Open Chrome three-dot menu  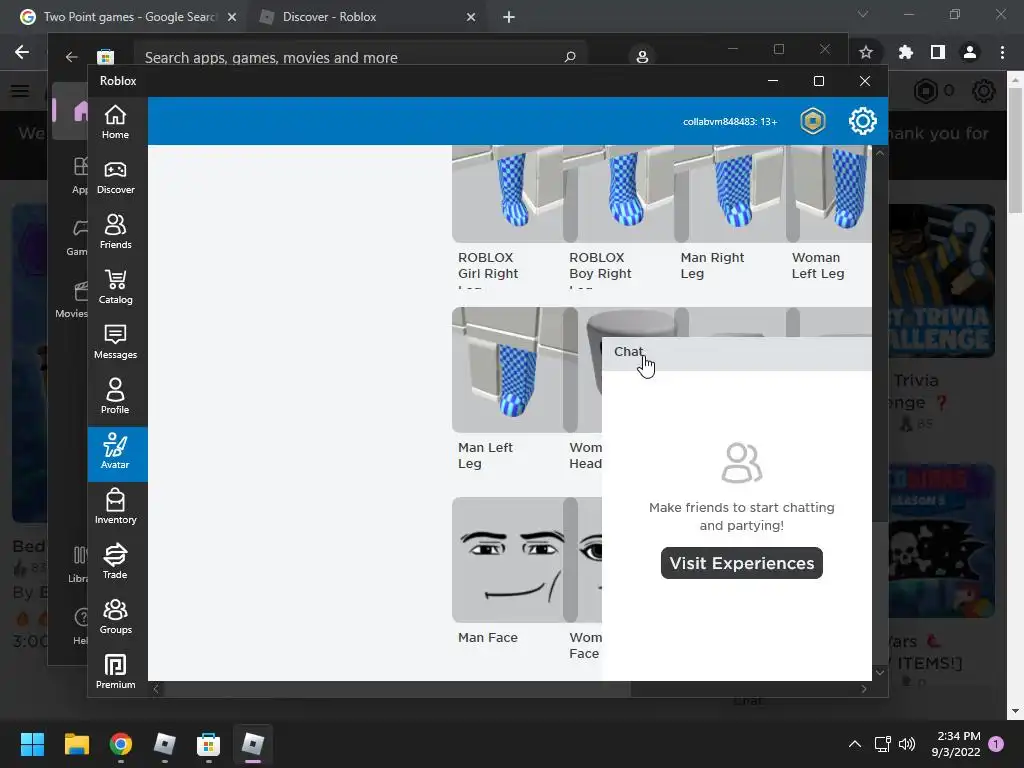(x=1002, y=52)
